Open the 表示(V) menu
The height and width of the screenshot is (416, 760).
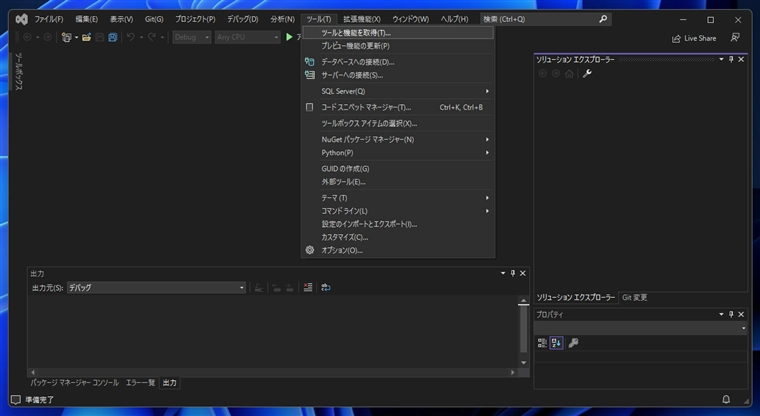coord(121,19)
